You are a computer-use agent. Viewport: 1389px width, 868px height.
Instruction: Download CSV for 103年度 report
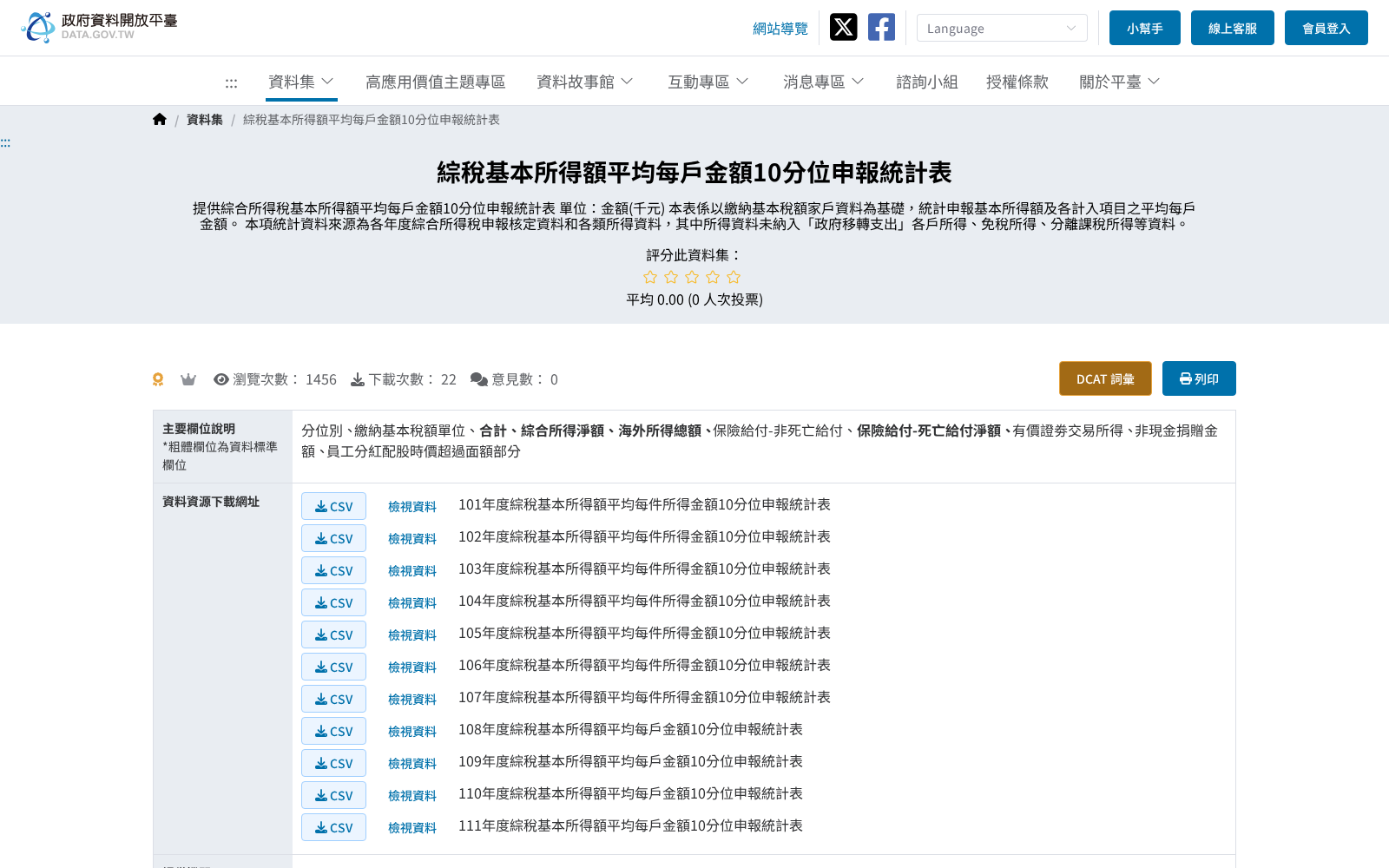(x=333, y=570)
